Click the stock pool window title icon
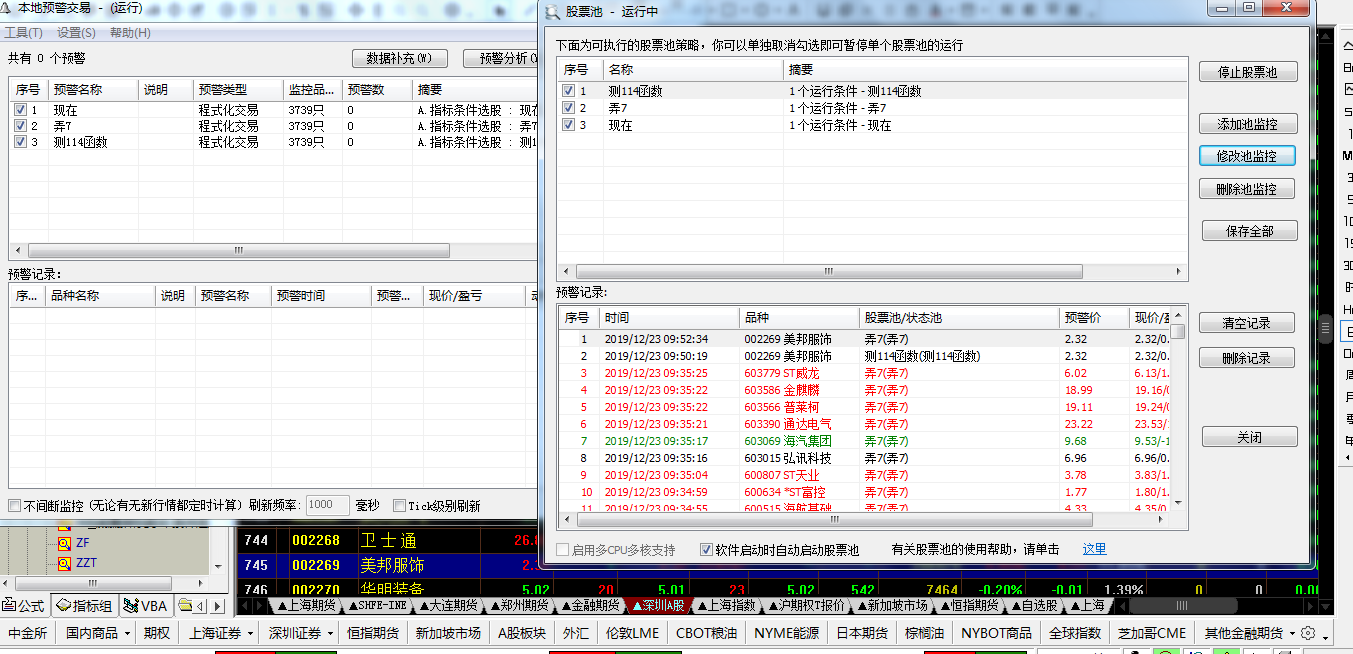1353x654 pixels. (553, 12)
